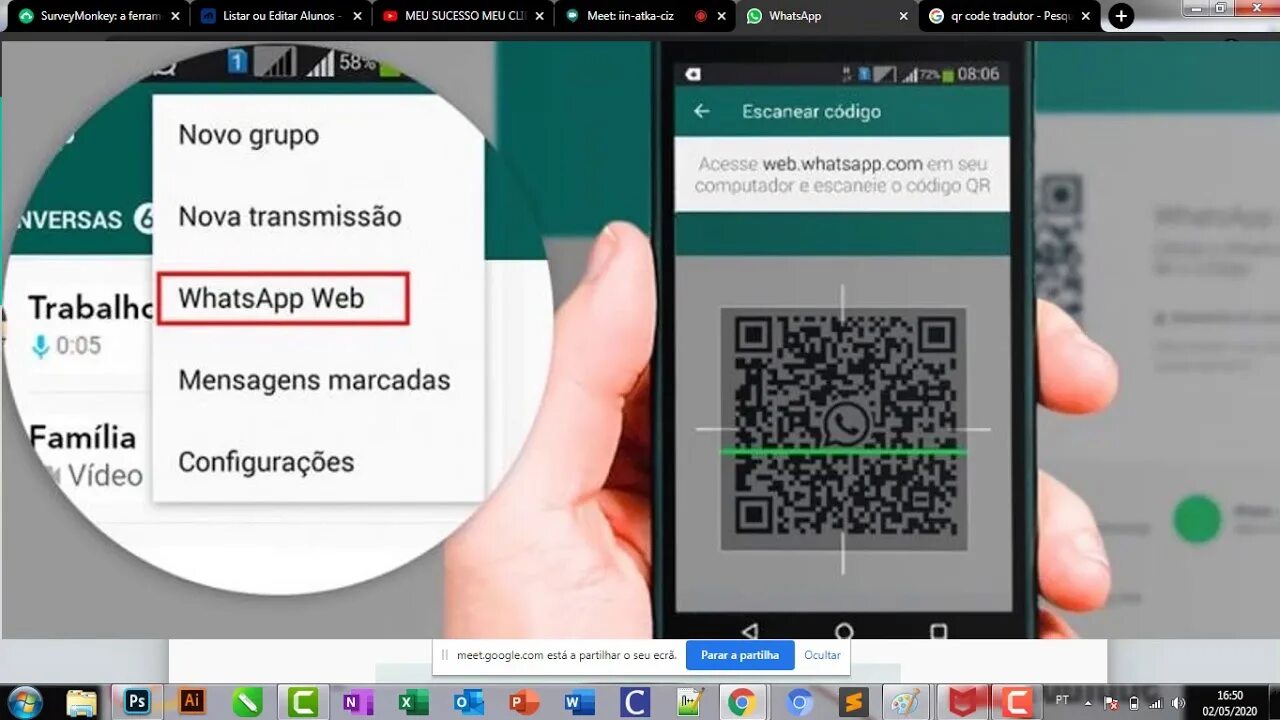Screen dimensions: 1280x720
Task: Open the Windows Start menu
Action: [x=24, y=702]
